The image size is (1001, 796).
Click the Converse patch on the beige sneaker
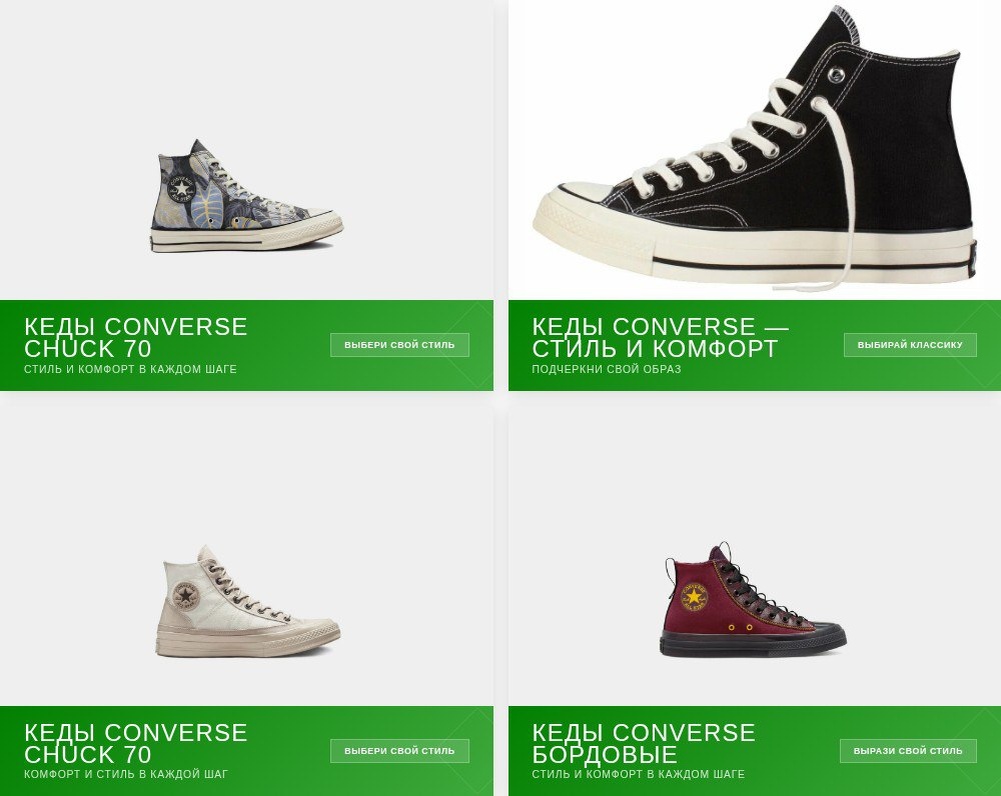tap(185, 597)
